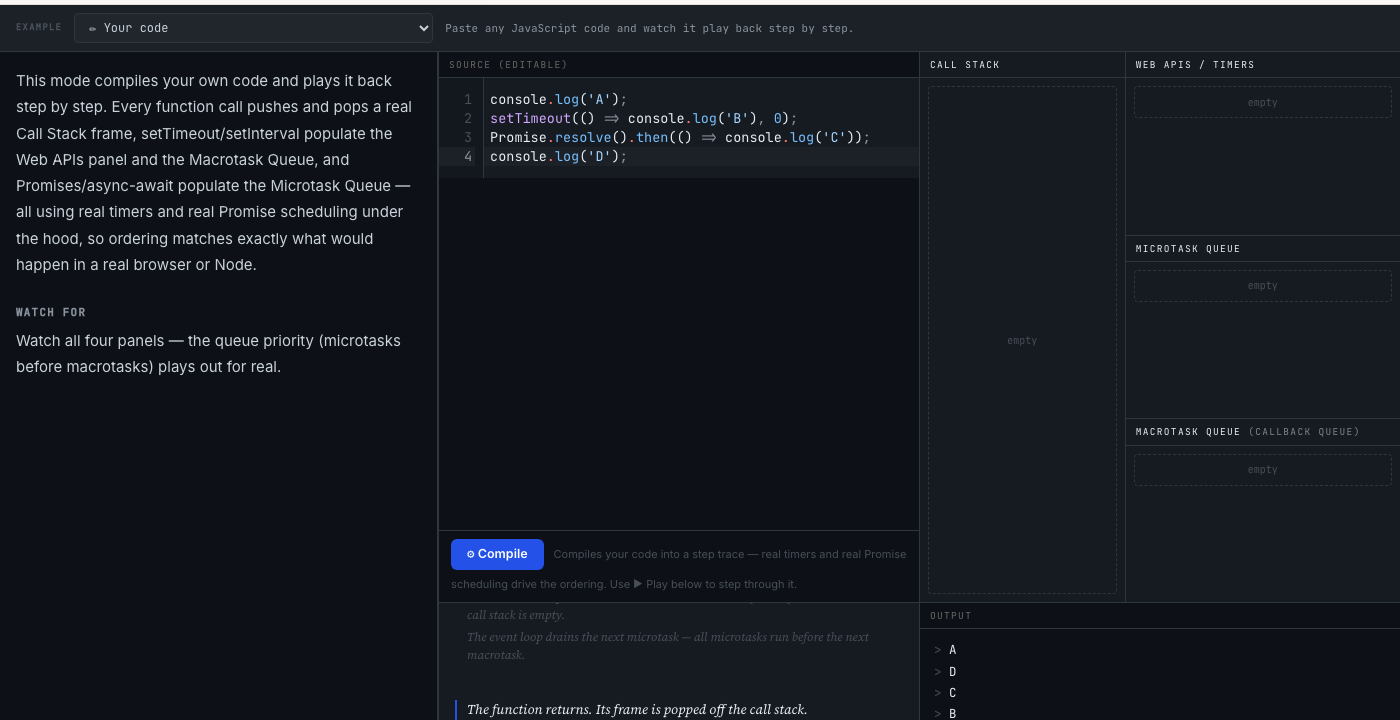
Task: Click the 'event loop drains next microtask' note
Action: 668,645
